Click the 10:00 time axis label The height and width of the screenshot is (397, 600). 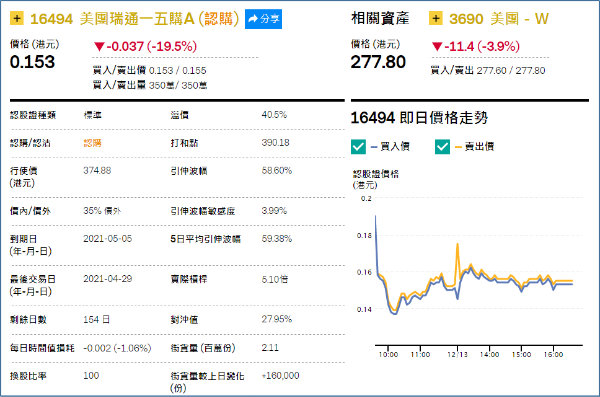[388, 355]
